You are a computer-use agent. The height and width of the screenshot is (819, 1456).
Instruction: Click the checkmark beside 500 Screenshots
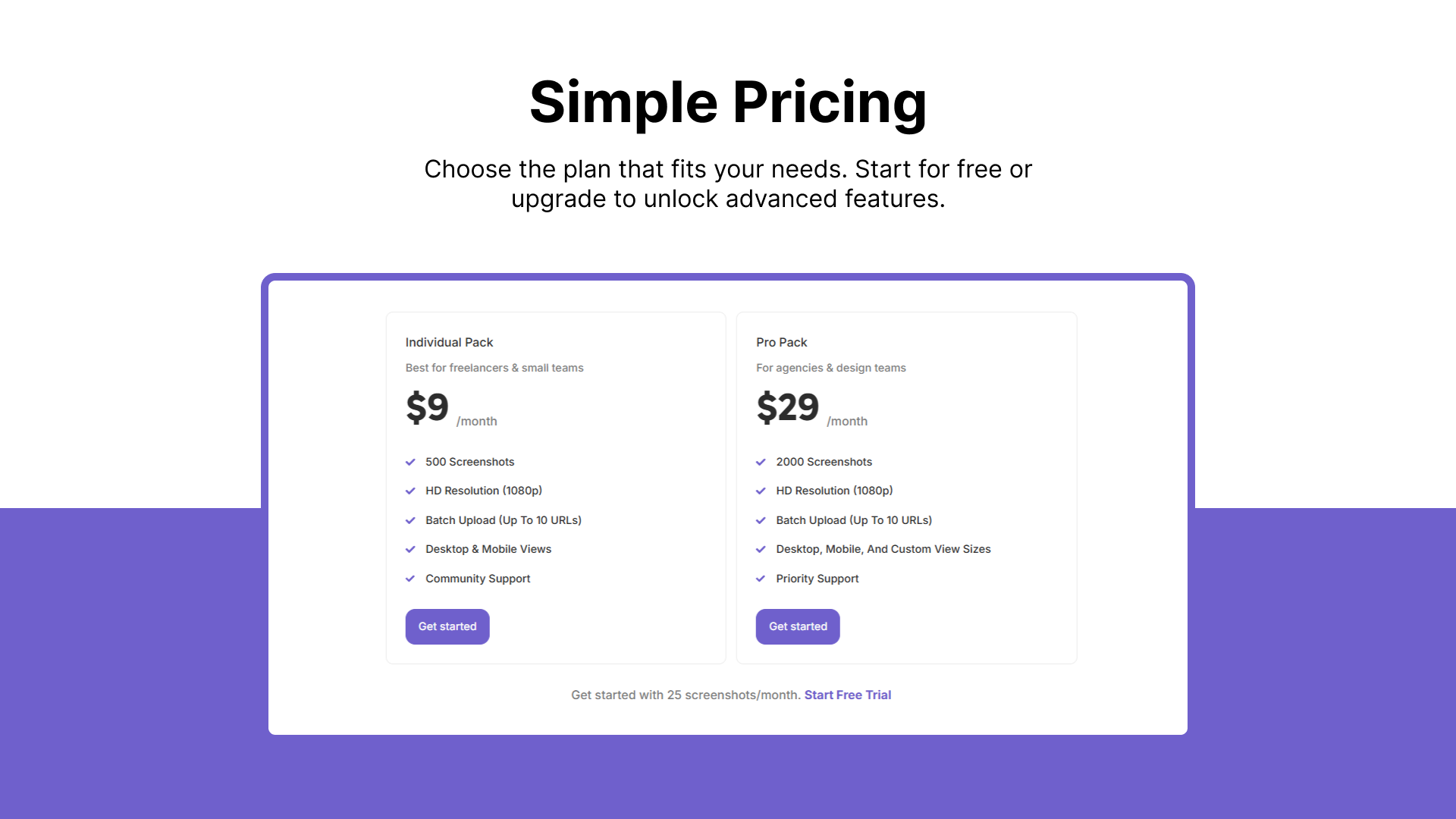[412, 461]
